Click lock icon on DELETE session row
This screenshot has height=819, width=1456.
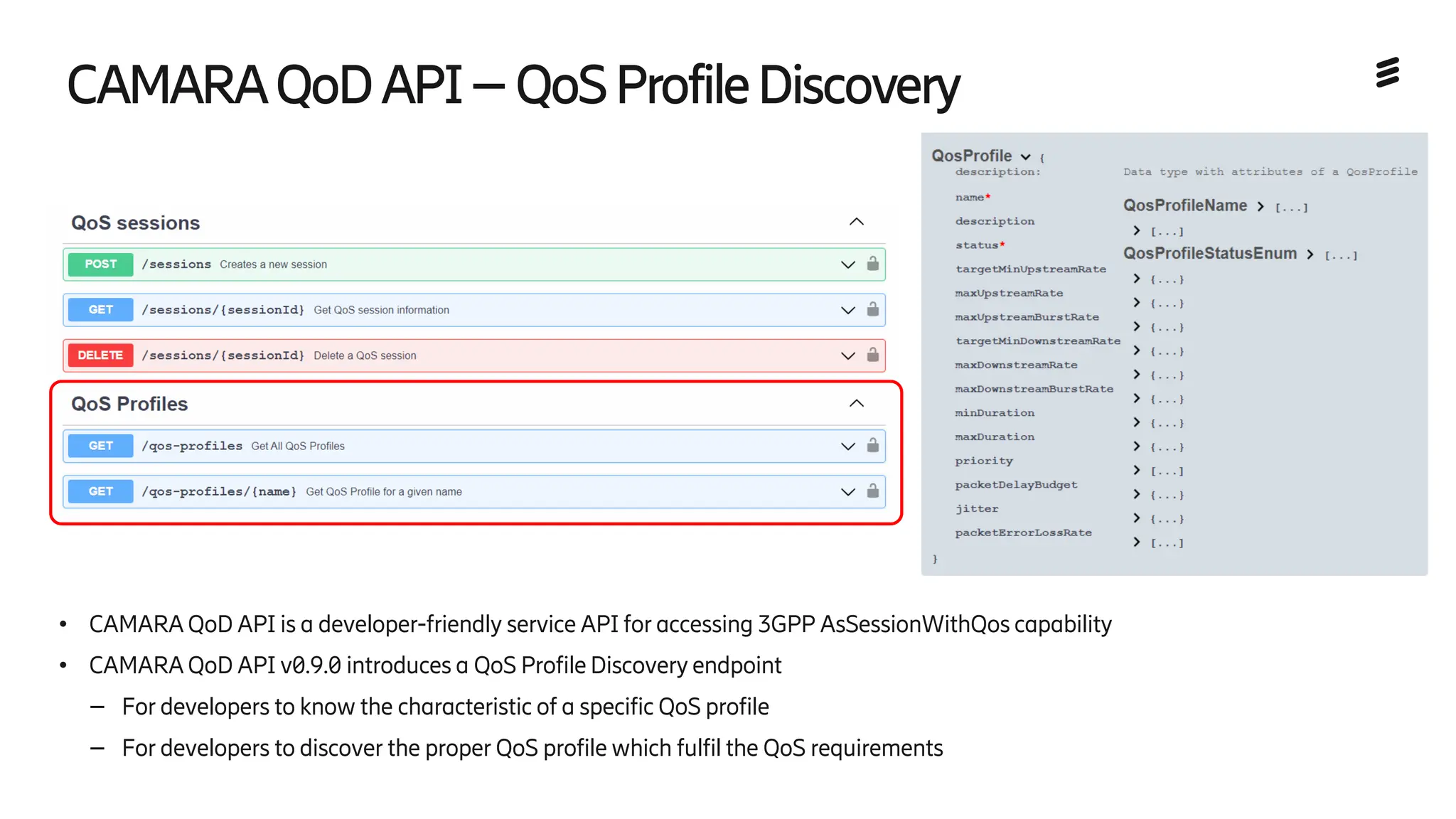pyautogui.click(x=872, y=355)
